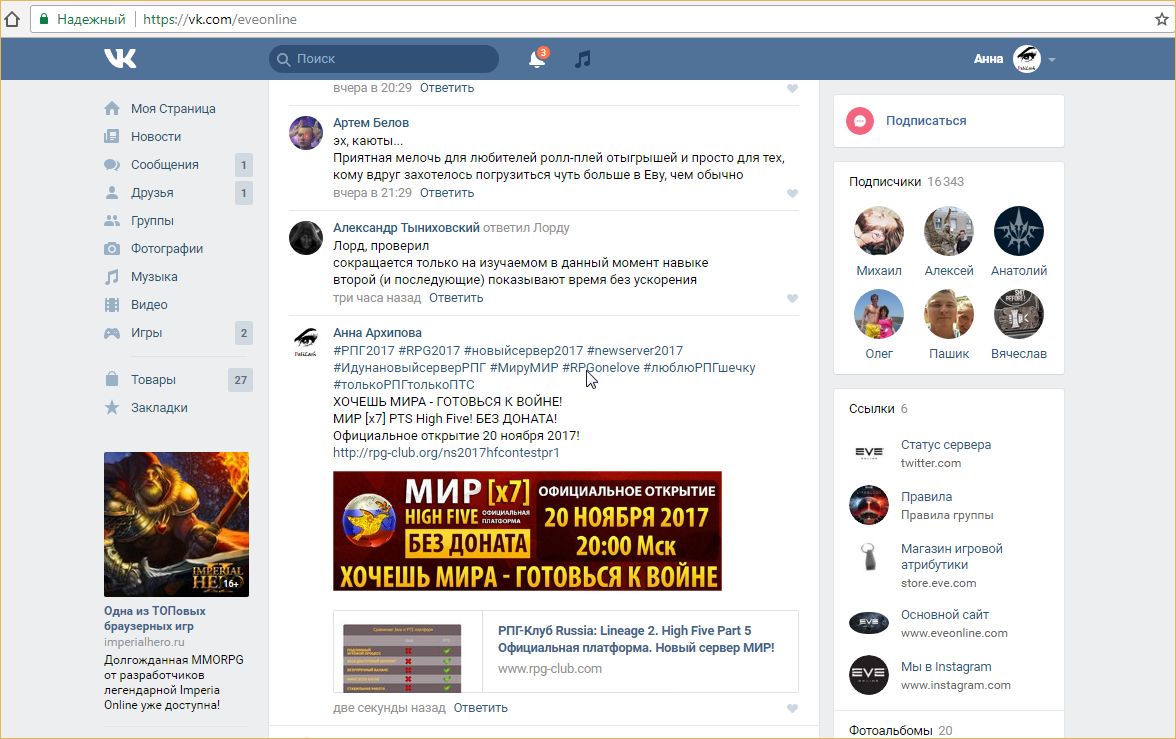
Task: Open subscriber Олег's avatar
Action: click(x=878, y=314)
